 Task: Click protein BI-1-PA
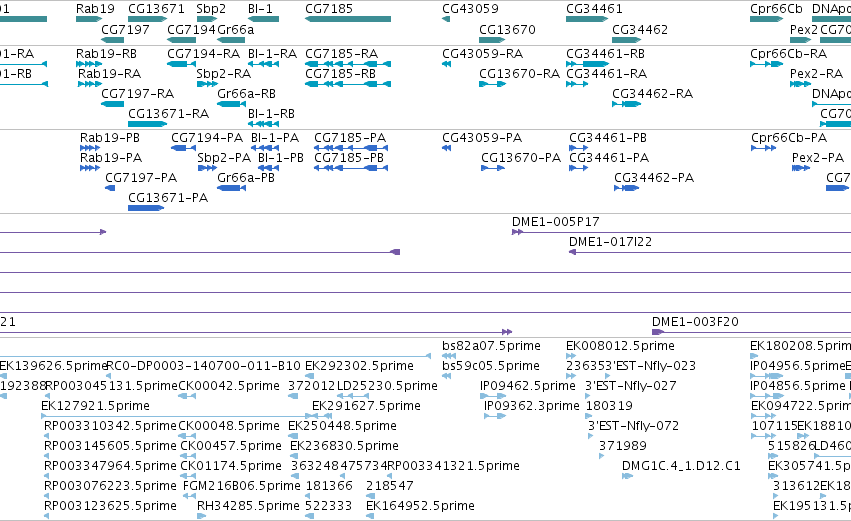[265, 148]
